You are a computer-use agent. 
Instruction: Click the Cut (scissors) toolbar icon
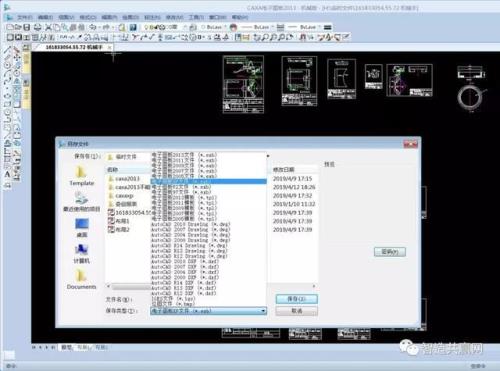tap(49, 27)
